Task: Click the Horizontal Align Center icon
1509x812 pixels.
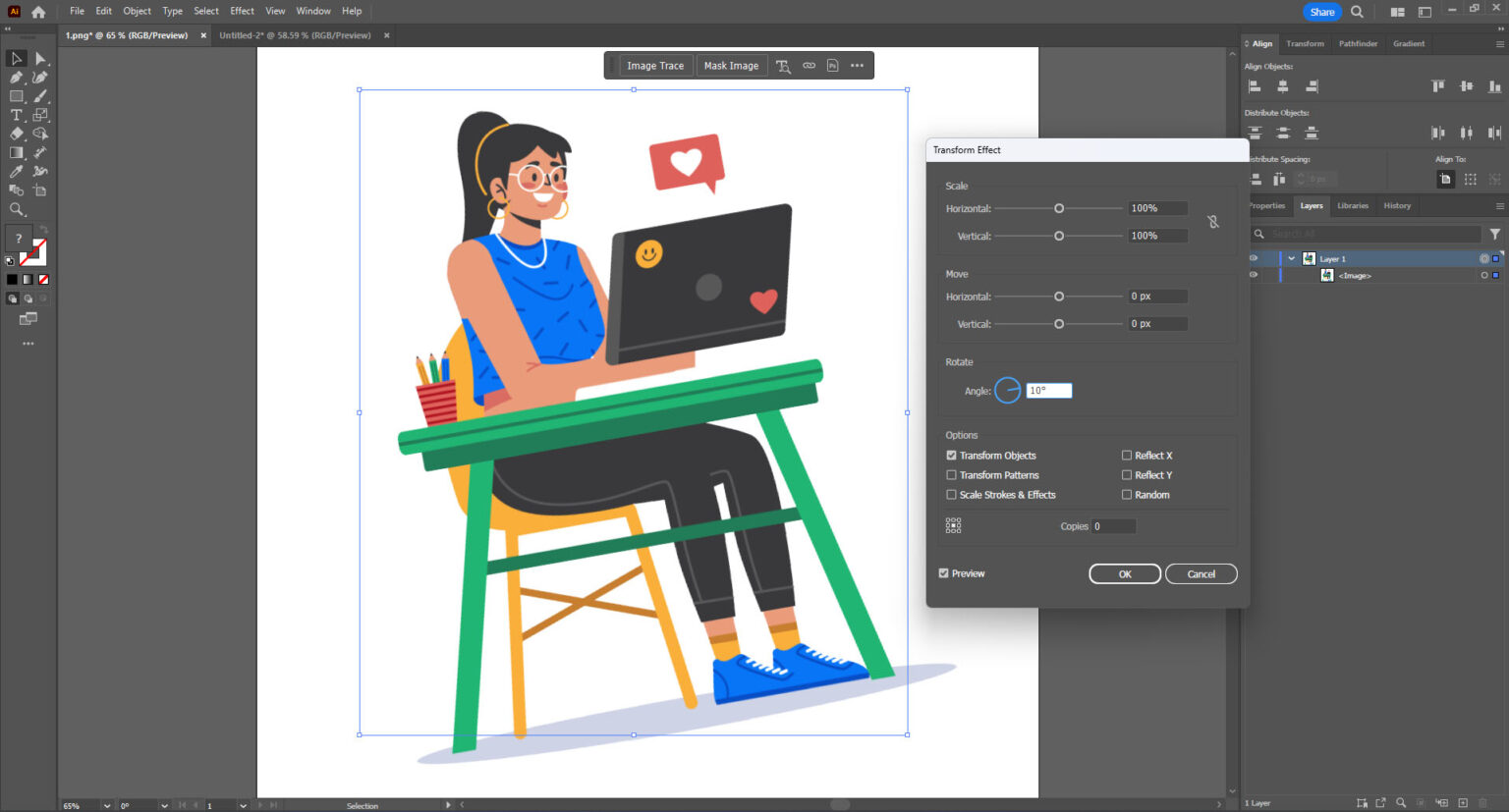Action: [x=1283, y=85]
